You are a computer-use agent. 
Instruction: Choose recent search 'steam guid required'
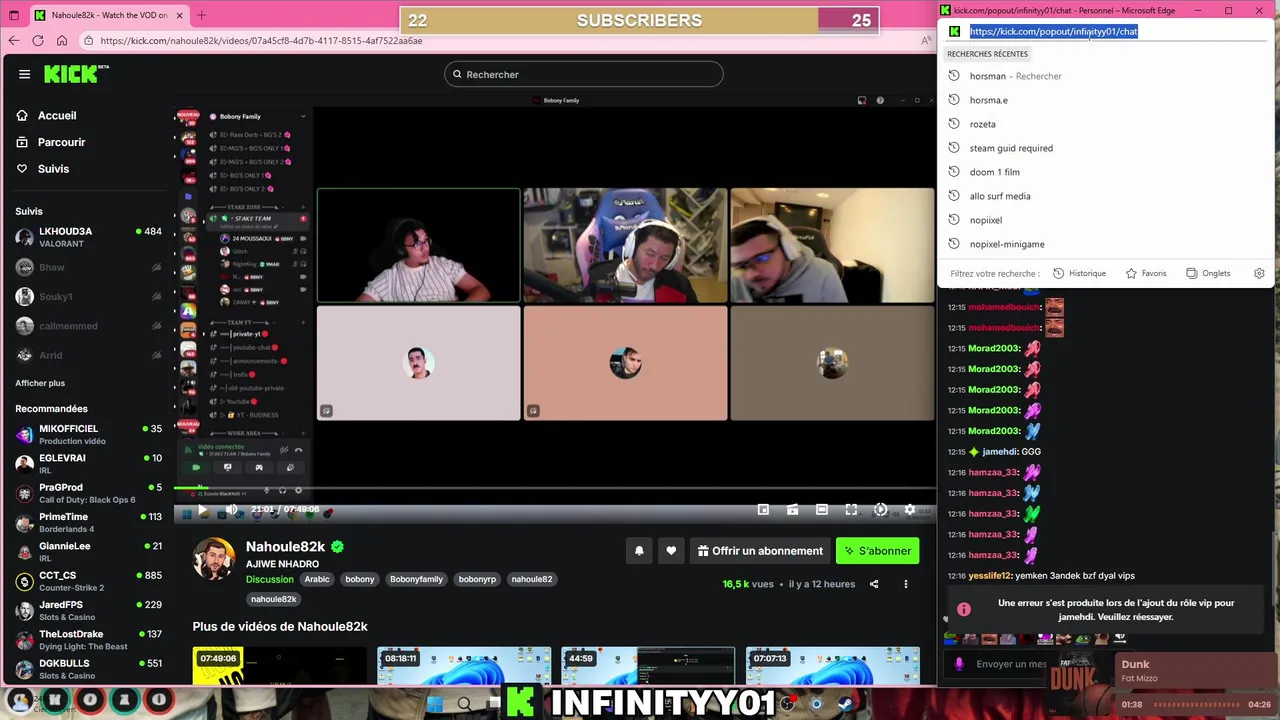[1106, 148]
